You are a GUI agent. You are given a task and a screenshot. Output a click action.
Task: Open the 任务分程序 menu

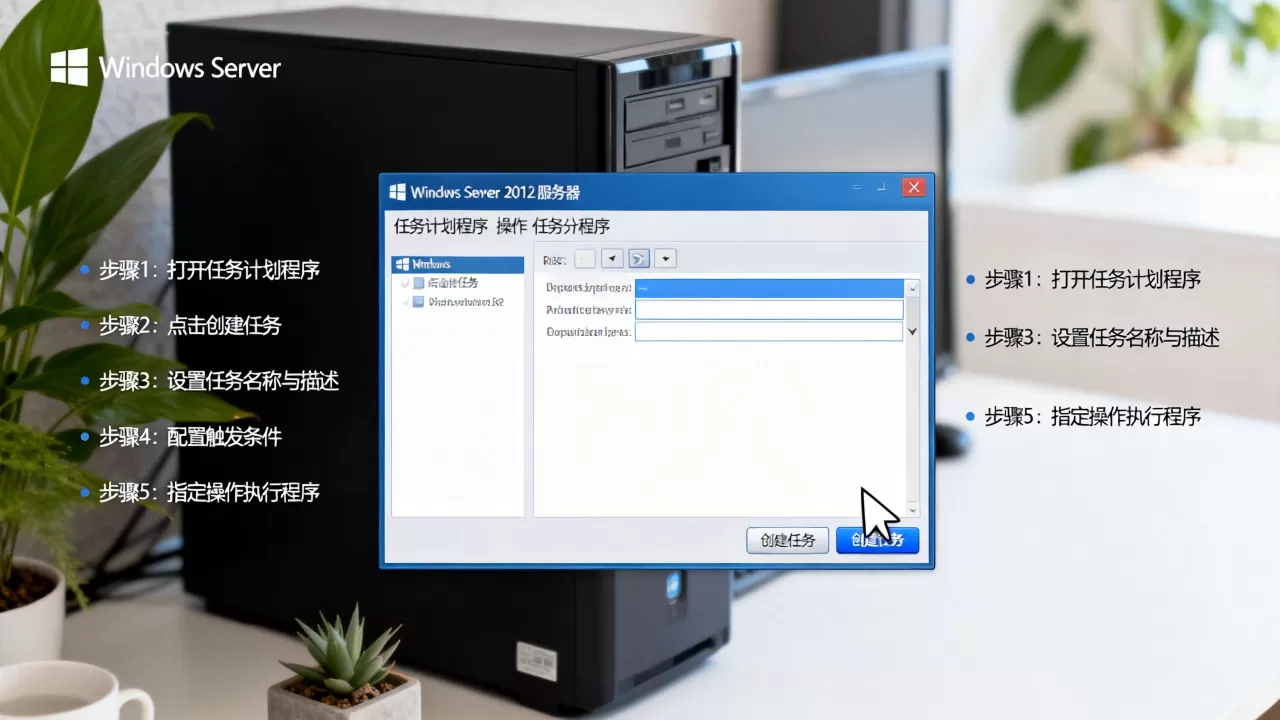[571, 226]
